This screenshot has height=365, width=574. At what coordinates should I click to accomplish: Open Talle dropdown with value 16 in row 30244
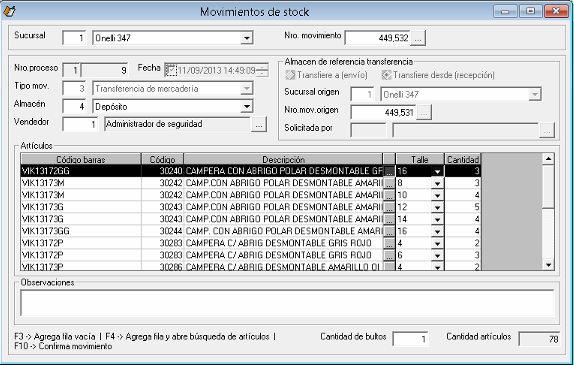pyautogui.click(x=437, y=231)
